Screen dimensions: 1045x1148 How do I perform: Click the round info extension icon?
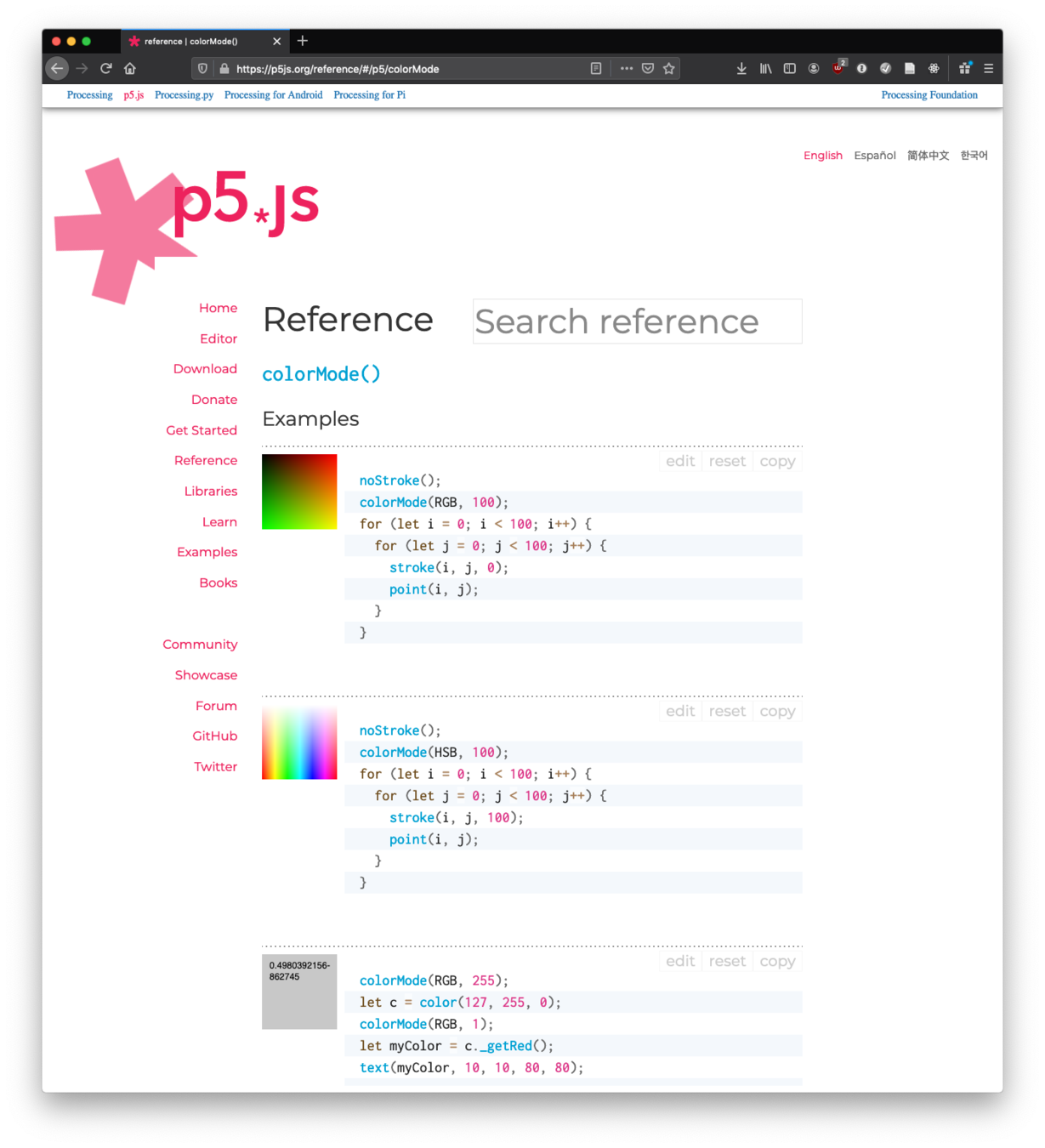[x=861, y=69]
